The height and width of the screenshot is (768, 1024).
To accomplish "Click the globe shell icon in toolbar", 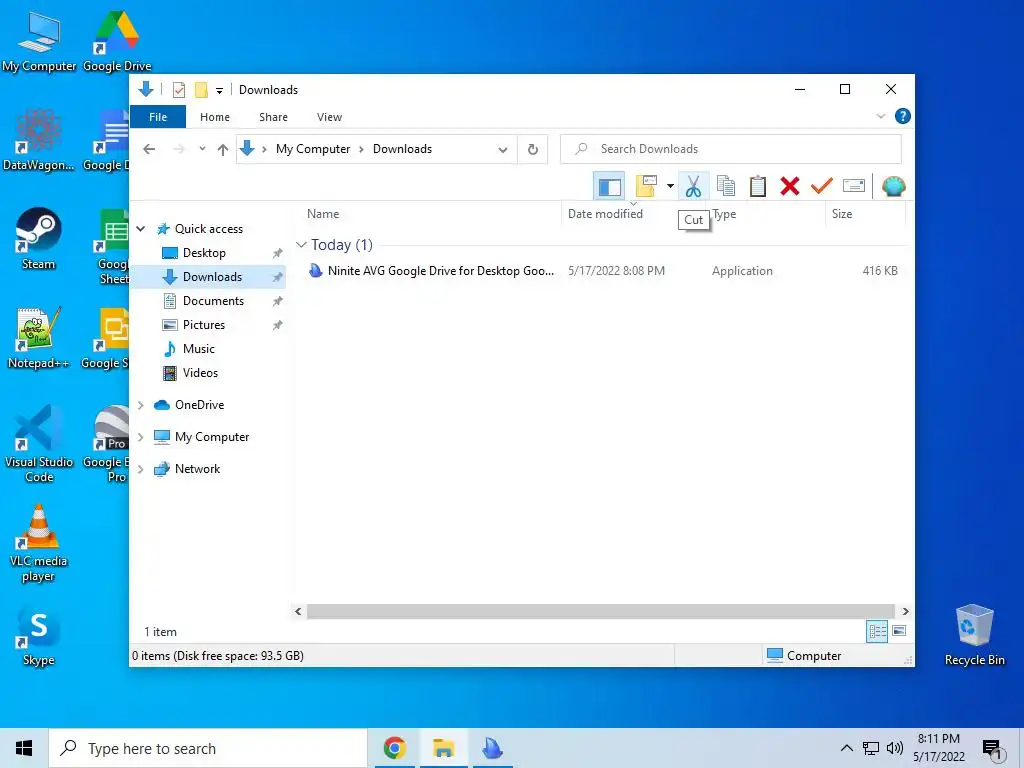I will 893,186.
